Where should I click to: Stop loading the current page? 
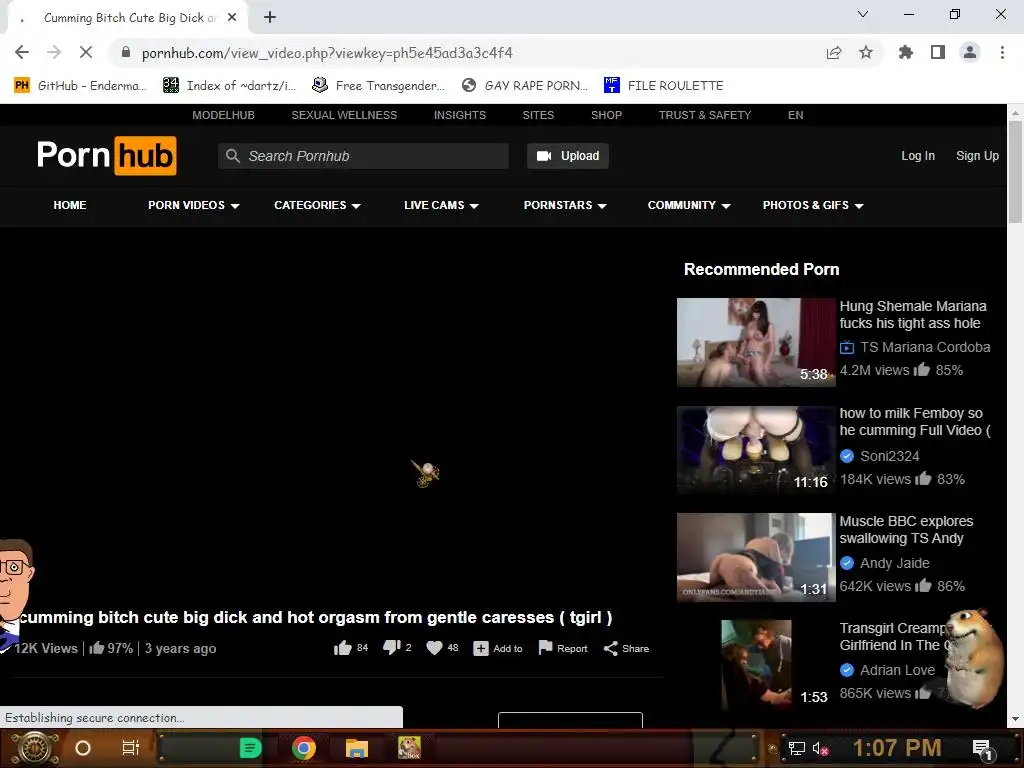click(x=86, y=52)
